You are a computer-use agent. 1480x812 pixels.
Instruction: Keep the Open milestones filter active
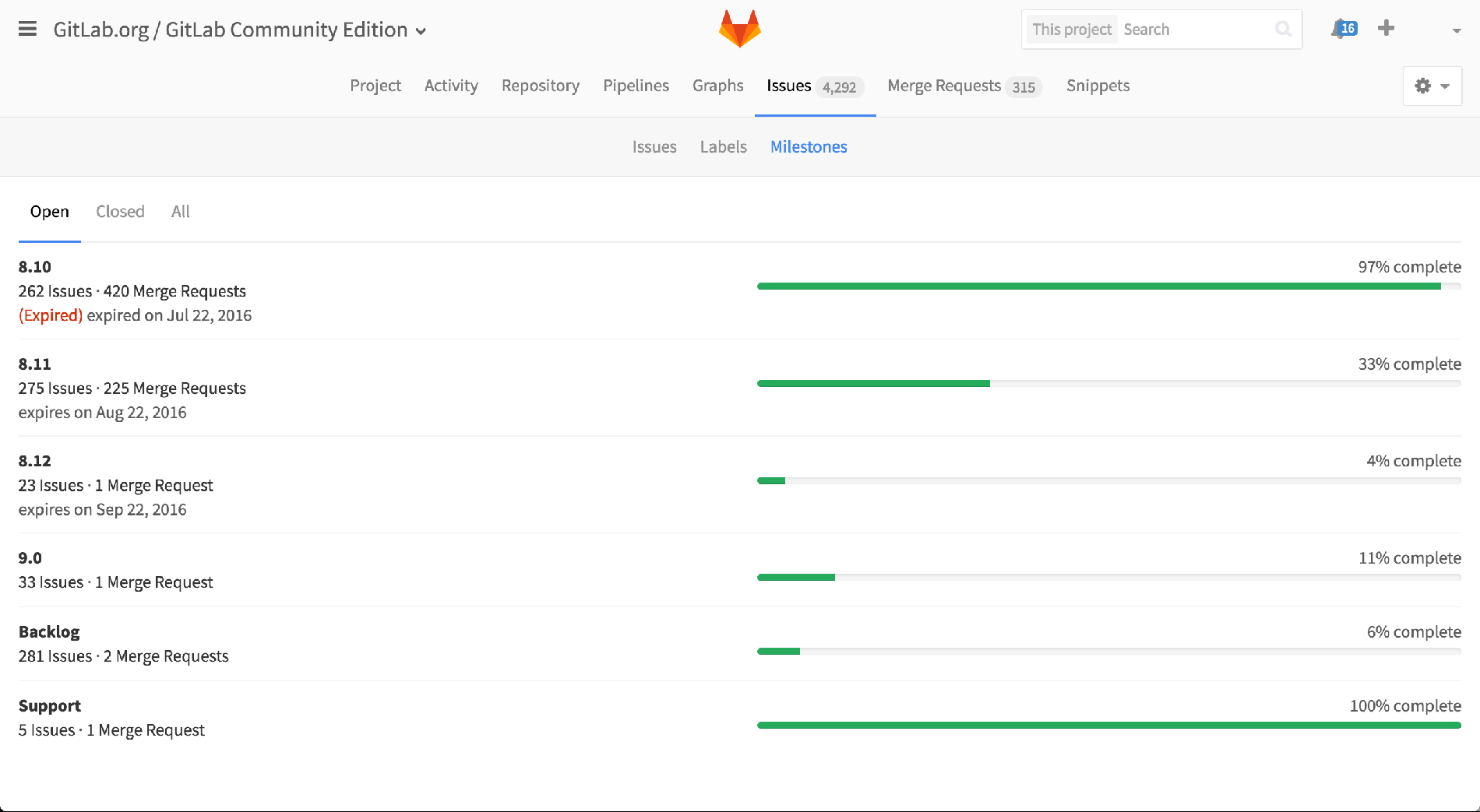point(49,211)
